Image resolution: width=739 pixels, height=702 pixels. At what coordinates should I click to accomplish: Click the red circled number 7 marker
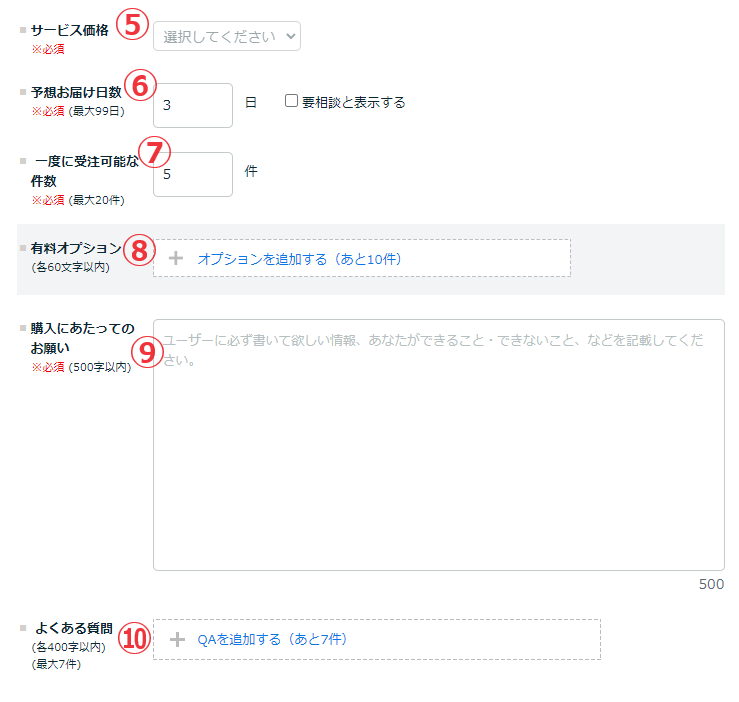coord(153,151)
